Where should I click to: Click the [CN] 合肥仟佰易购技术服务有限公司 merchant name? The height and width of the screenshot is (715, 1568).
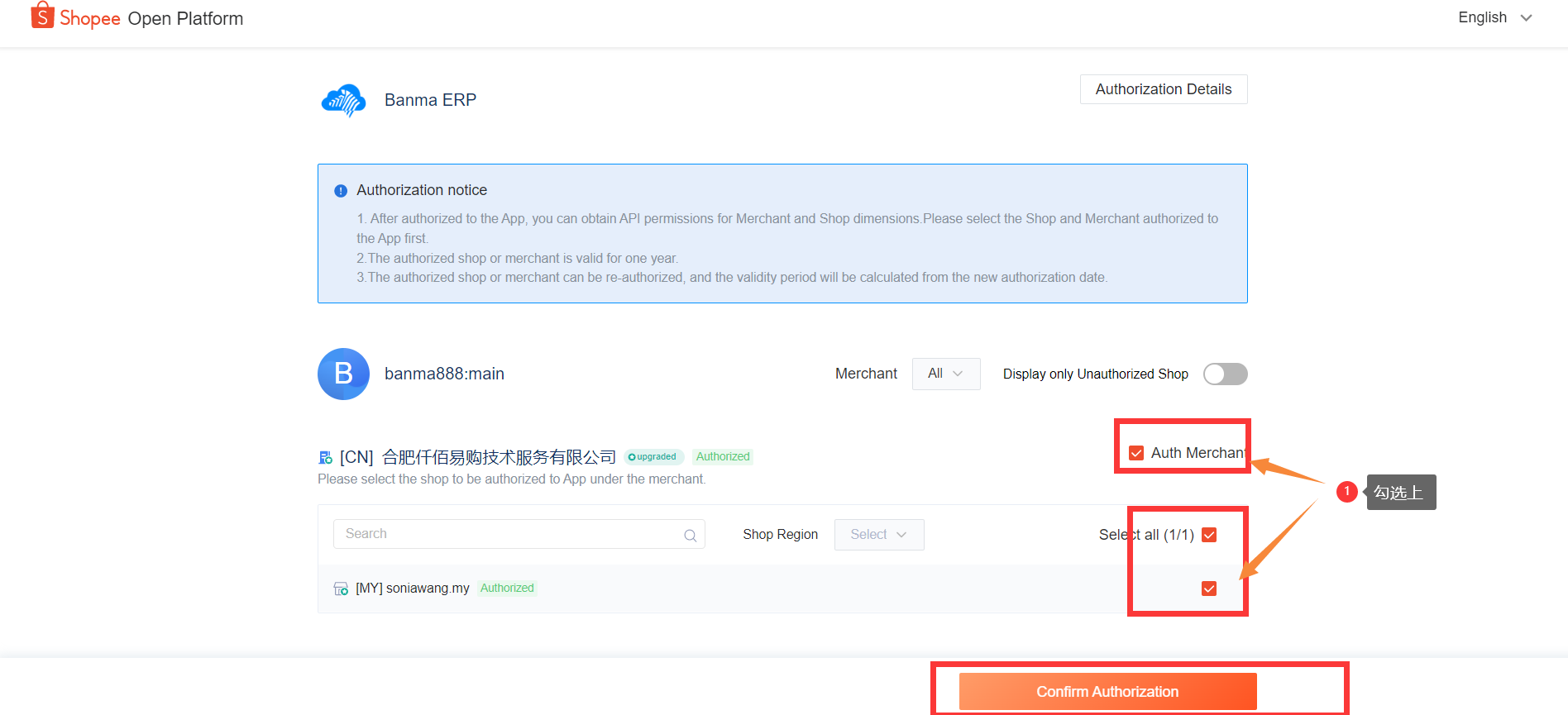tap(478, 457)
